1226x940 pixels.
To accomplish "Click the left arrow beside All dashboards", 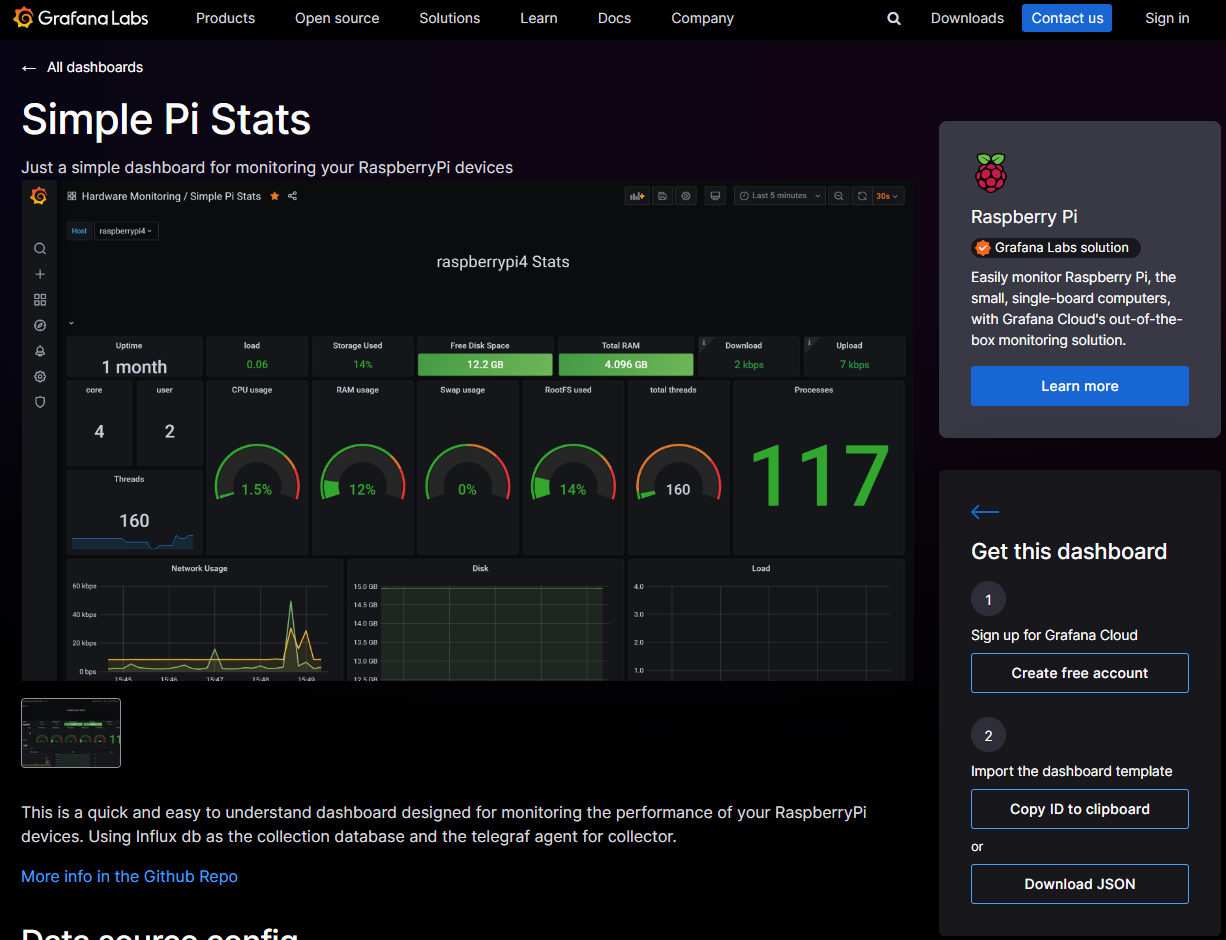I will [29, 67].
